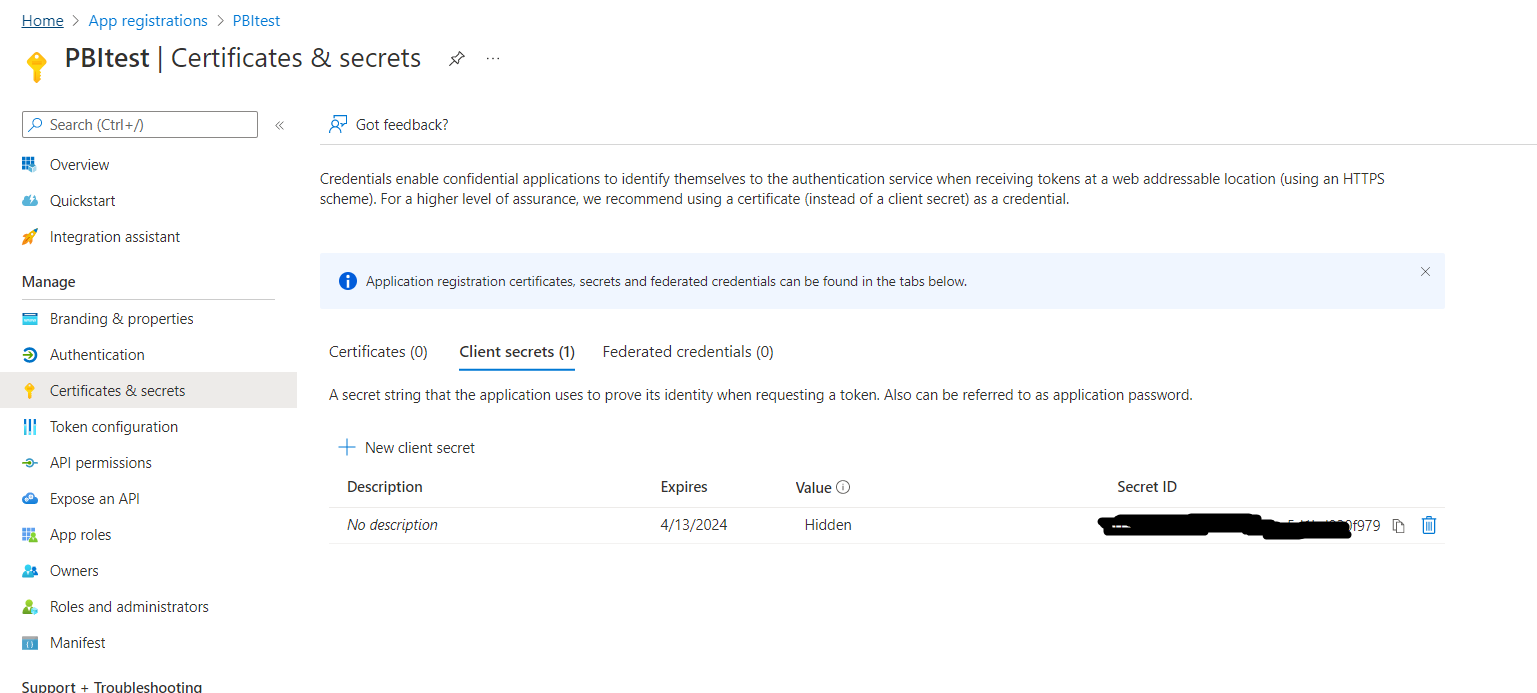This screenshot has width=1537, height=693.
Task: Open Expose an API
Action: click(x=95, y=498)
